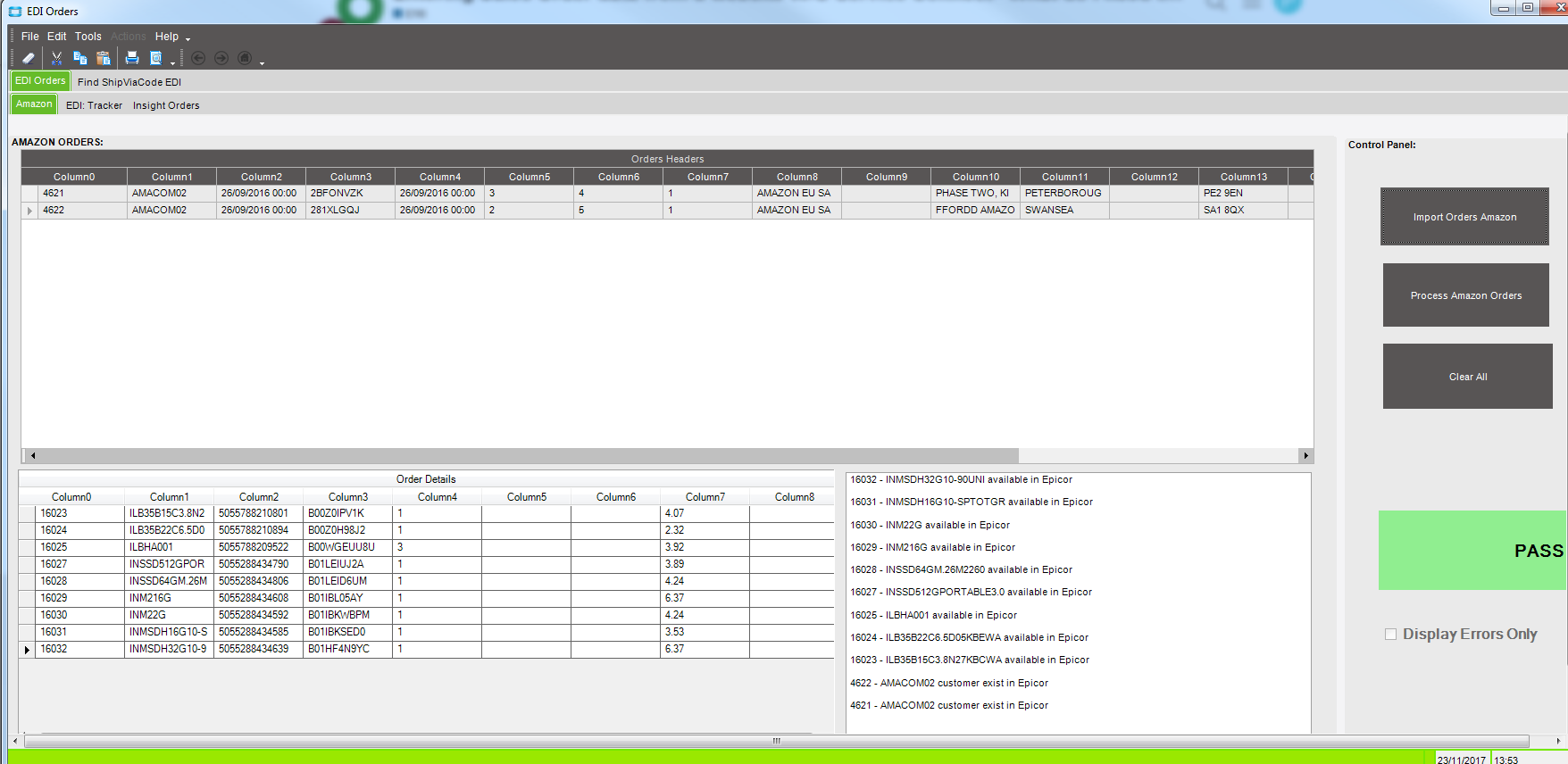This screenshot has height=764, width=1568.
Task: Expand row selector arrow for order 4622
Action: [29, 211]
